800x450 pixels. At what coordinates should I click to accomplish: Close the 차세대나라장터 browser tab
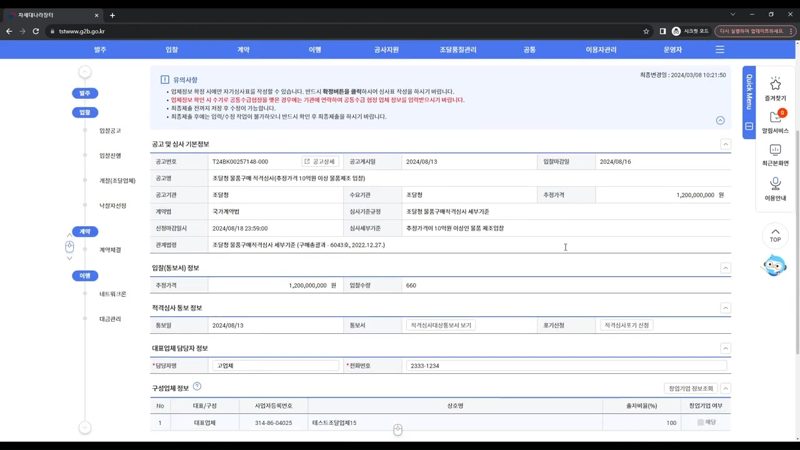(x=96, y=15)
